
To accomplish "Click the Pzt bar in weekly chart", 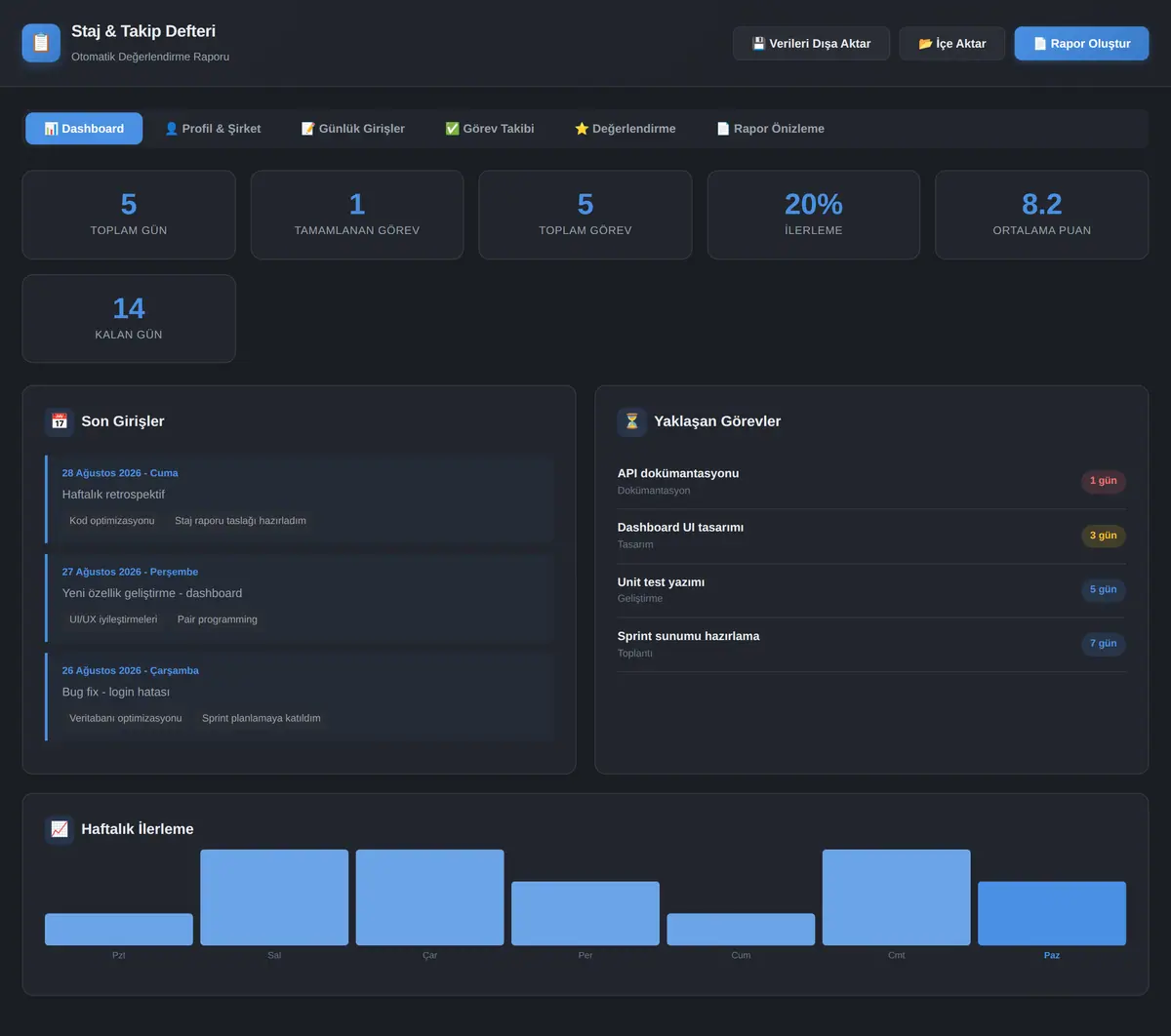I will (x=119, y=930).
